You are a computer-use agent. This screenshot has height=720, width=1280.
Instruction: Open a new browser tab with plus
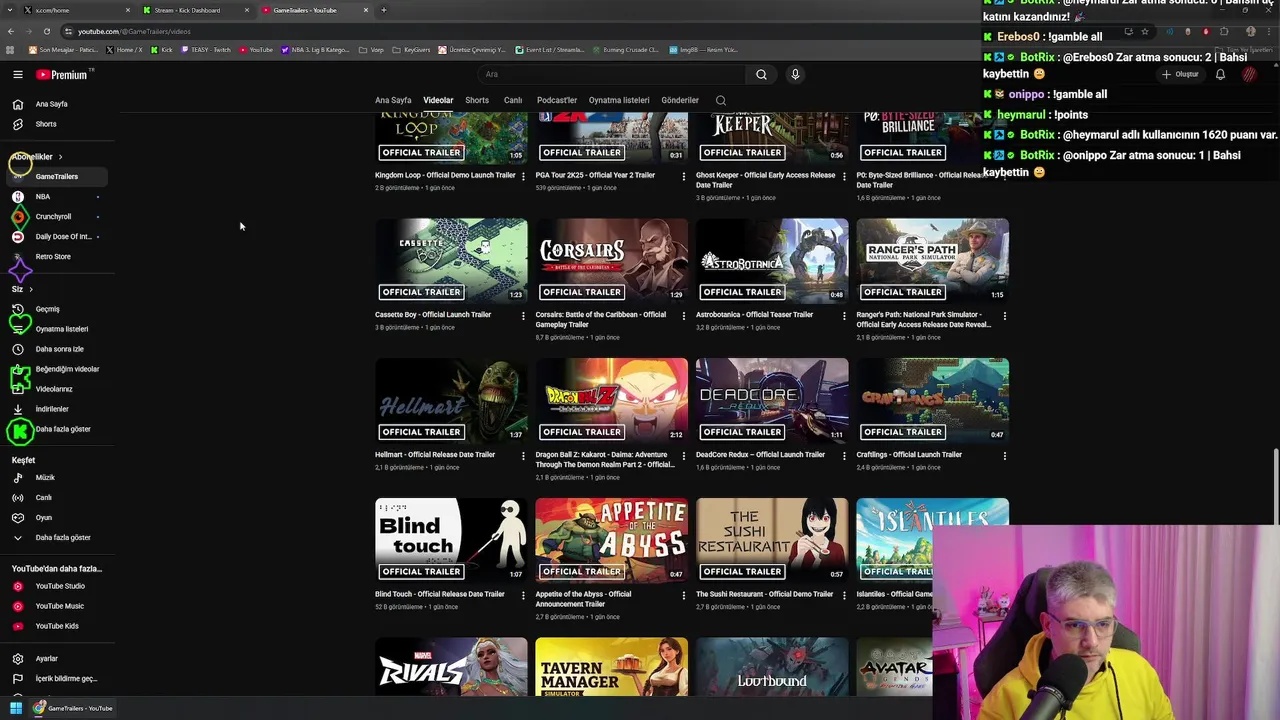(384, 10)
